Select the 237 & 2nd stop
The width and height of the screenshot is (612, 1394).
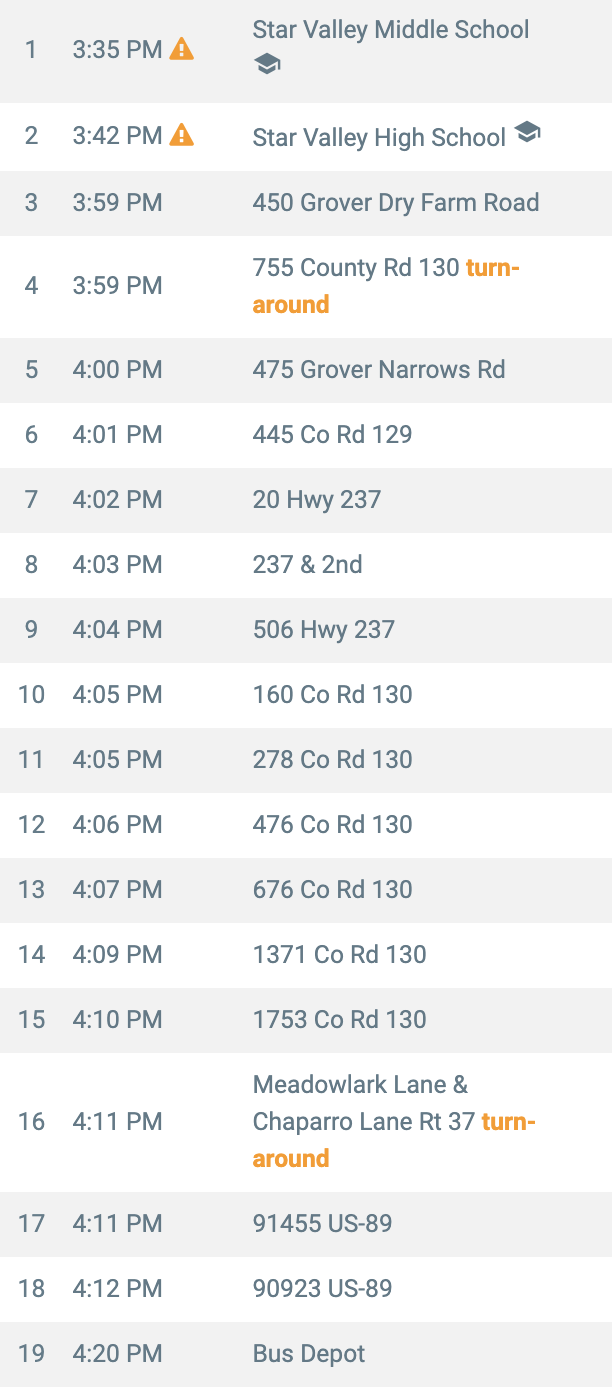pyautogui.click(x=306, y=565)
